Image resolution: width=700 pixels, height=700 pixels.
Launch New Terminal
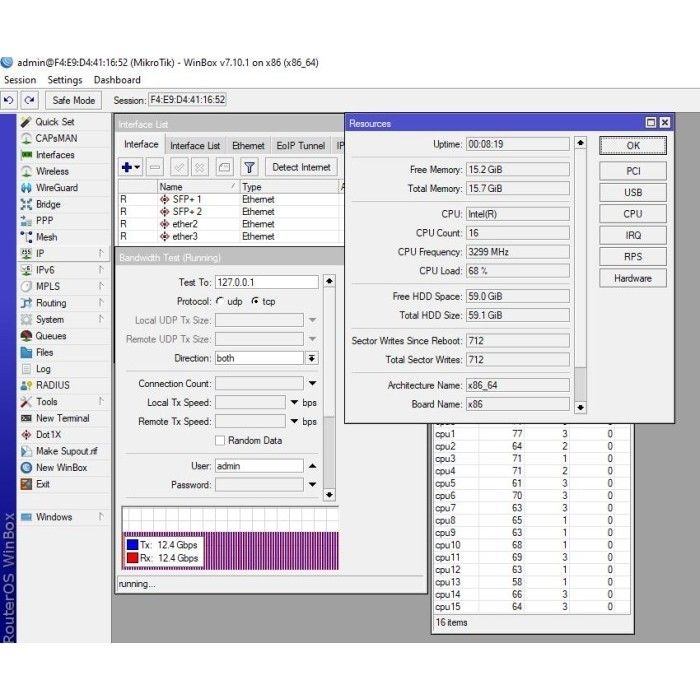click(x=62, y=418)
